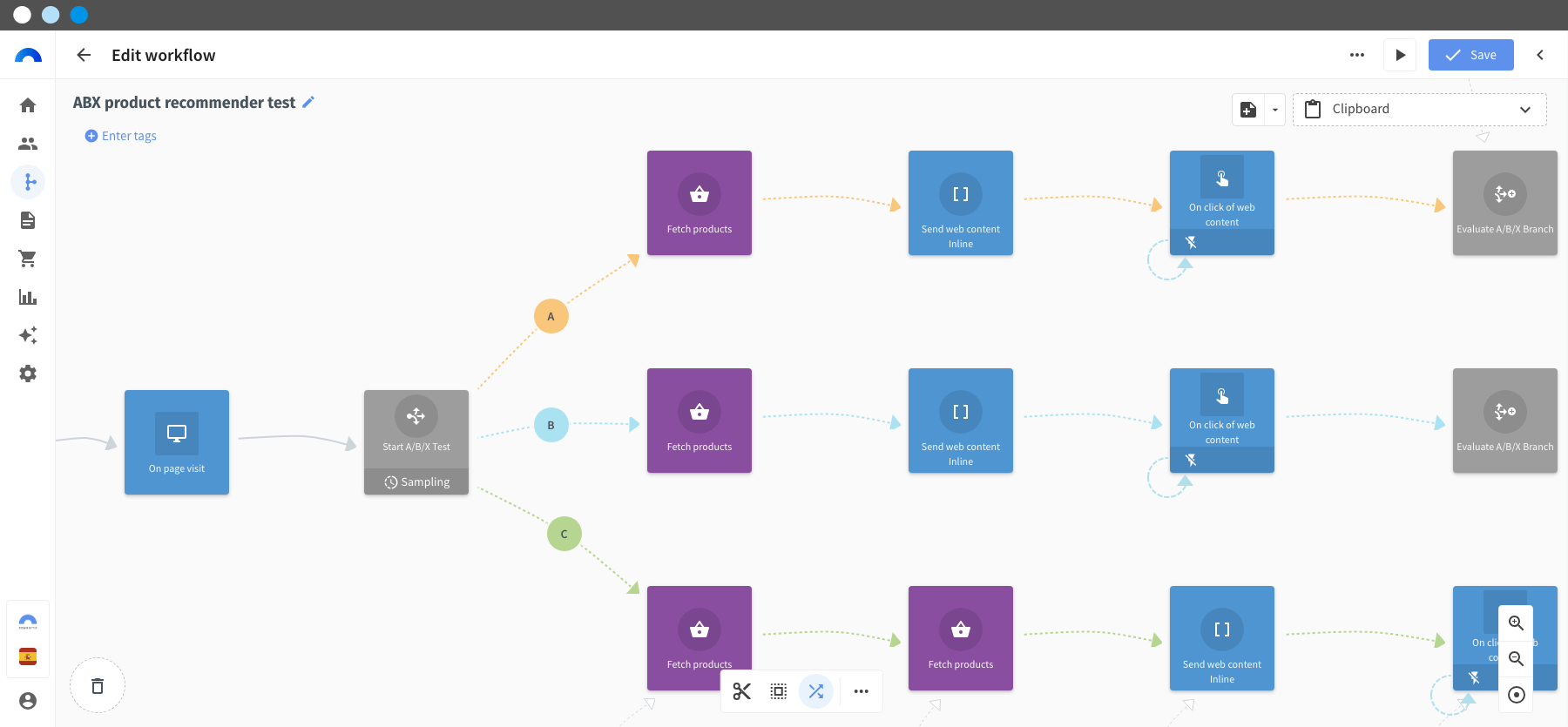Run the workflow with the play button

pos(1400,55)
